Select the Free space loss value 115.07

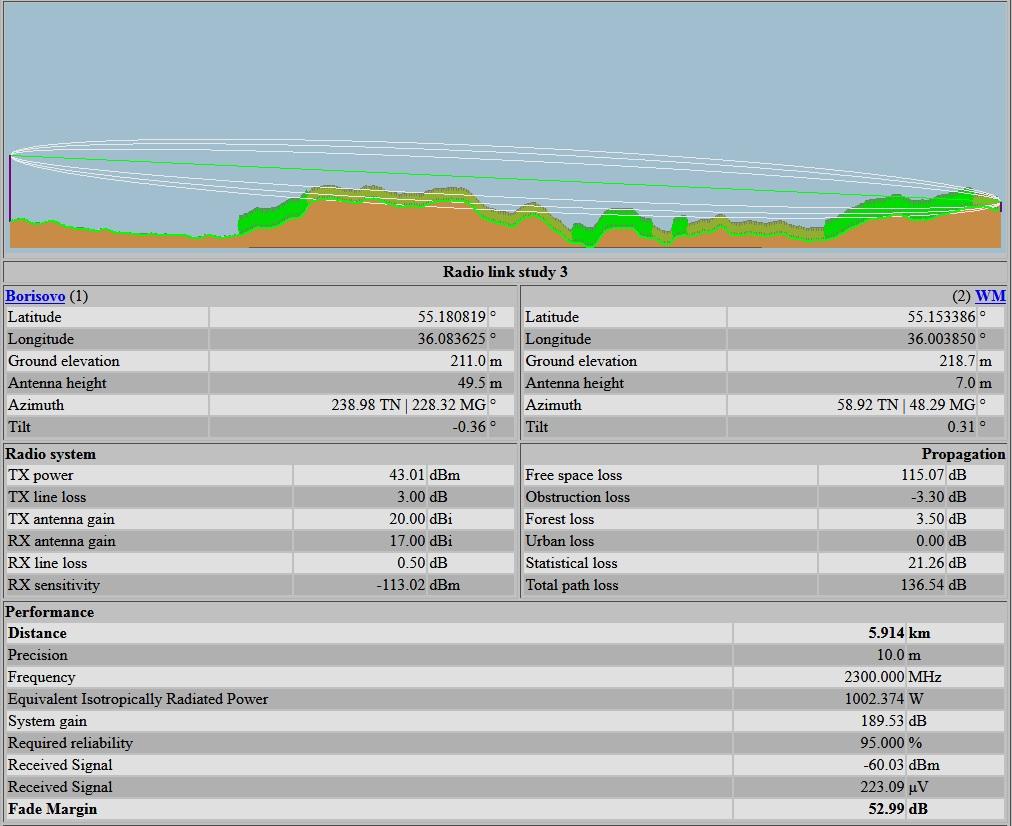point(922,475)
